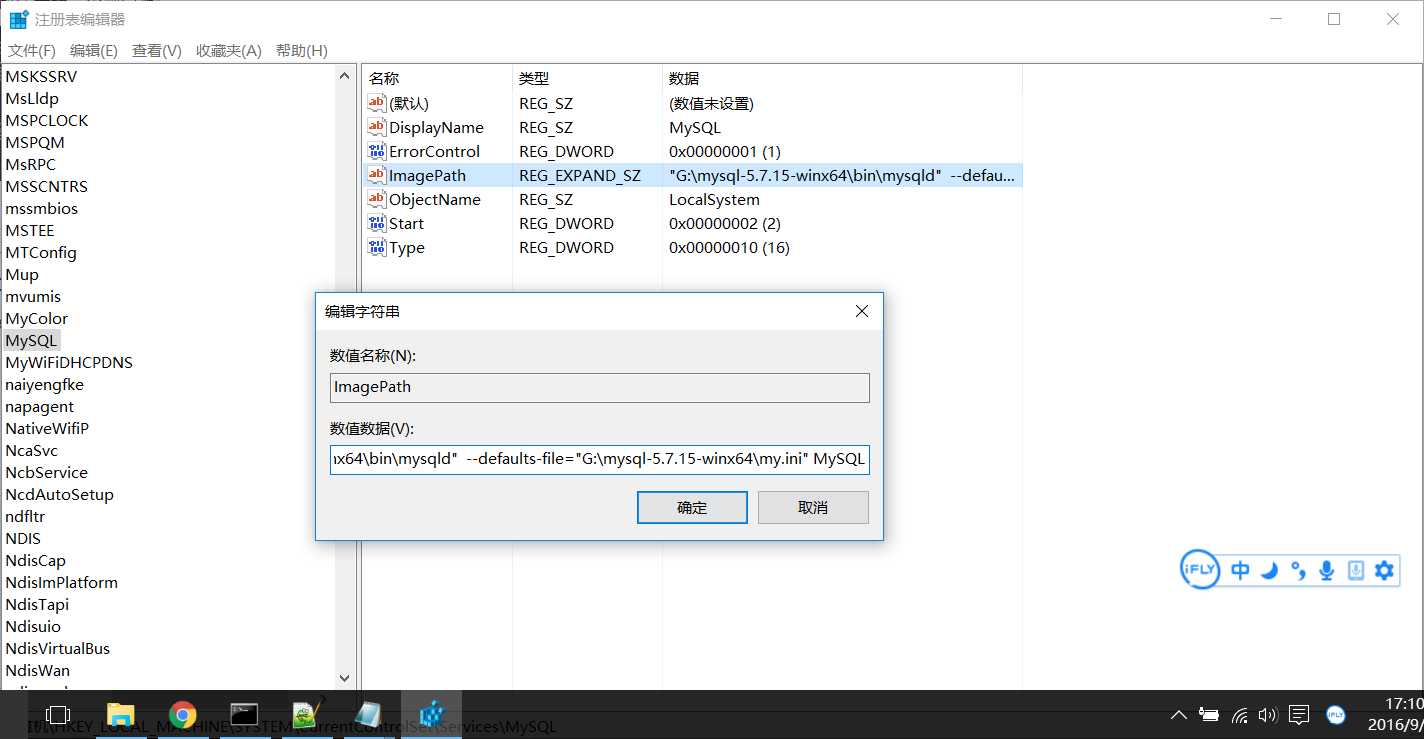Open the 文件(F) menu
Screen dimensions: 1424x739
[x=32, y=51]
